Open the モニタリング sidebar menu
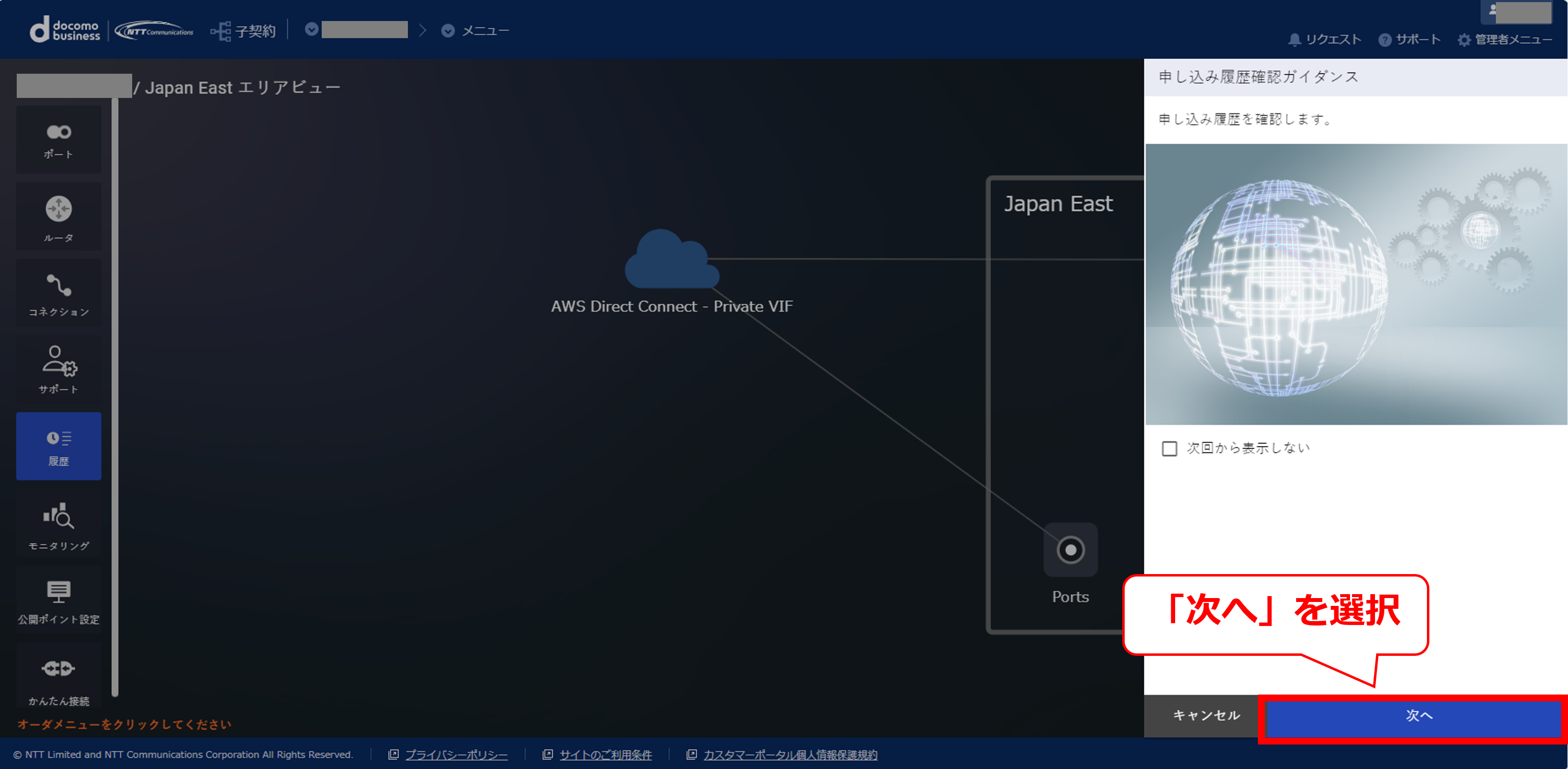The height and width of the screenshot is (769, 1568). pyautogui.click(x=58, y=524)
